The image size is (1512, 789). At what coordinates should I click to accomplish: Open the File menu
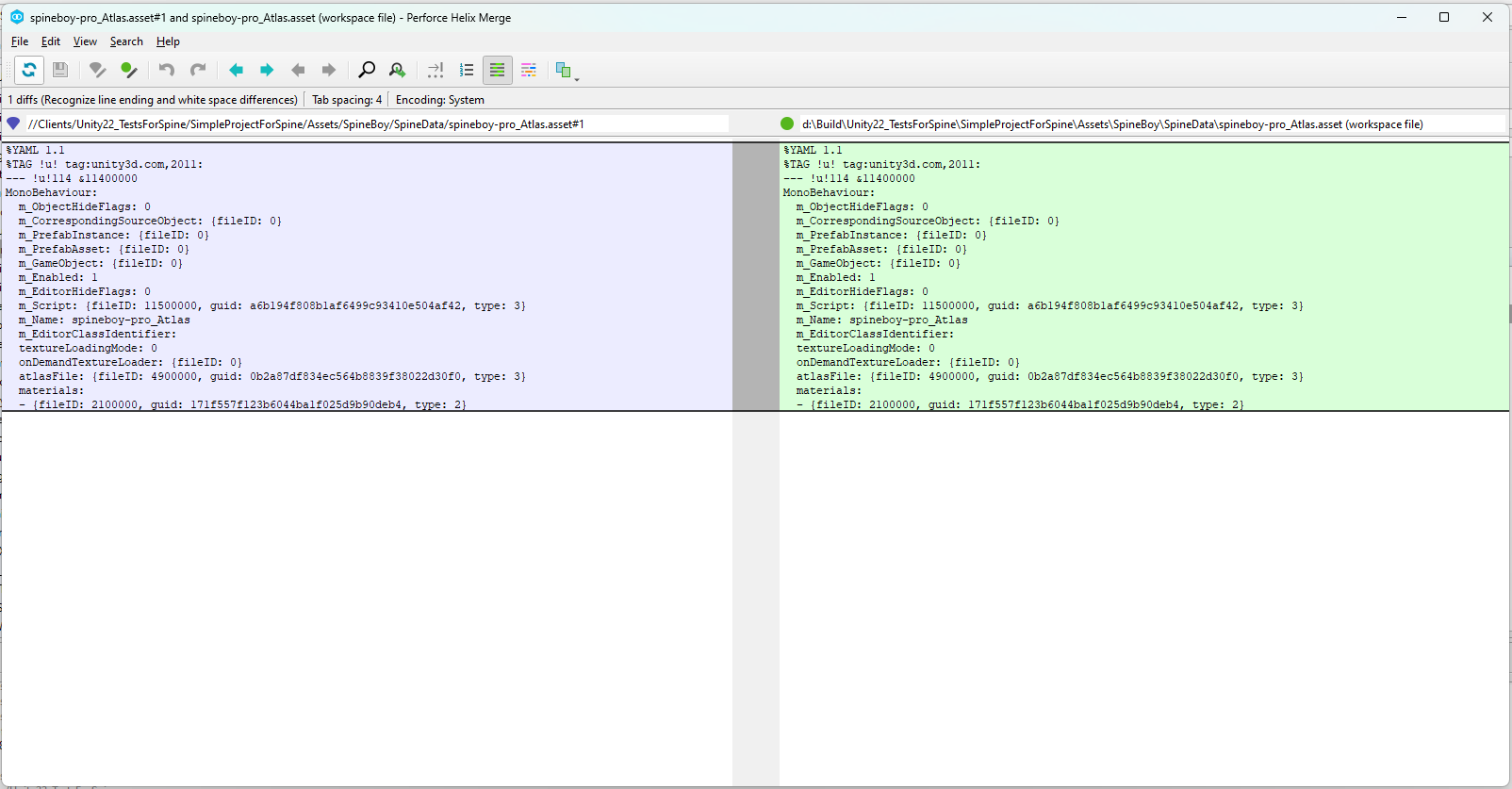pos(20,41)
